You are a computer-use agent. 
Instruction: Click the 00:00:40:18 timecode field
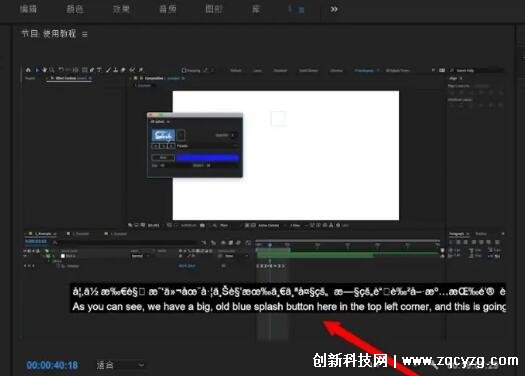tap(52, 365)
